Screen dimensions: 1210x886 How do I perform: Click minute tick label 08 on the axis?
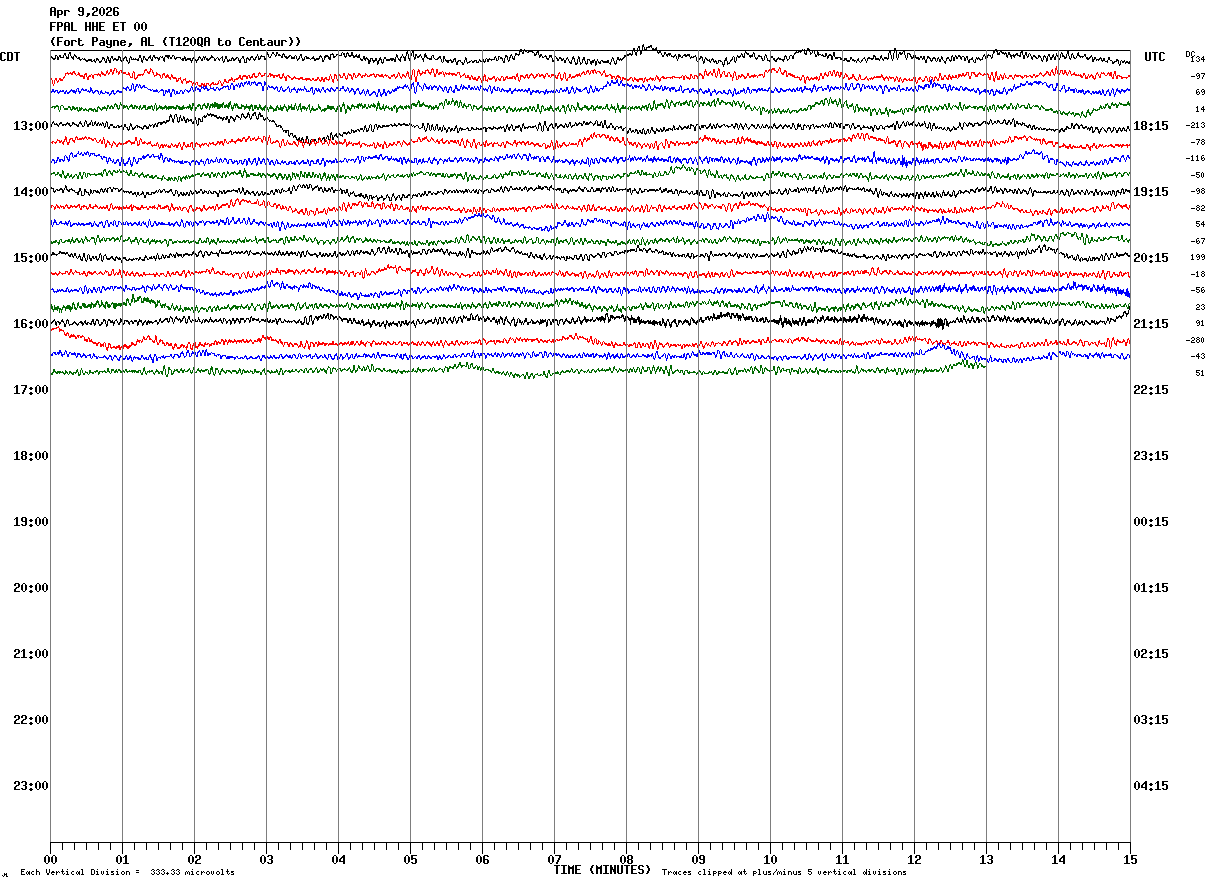626,860
